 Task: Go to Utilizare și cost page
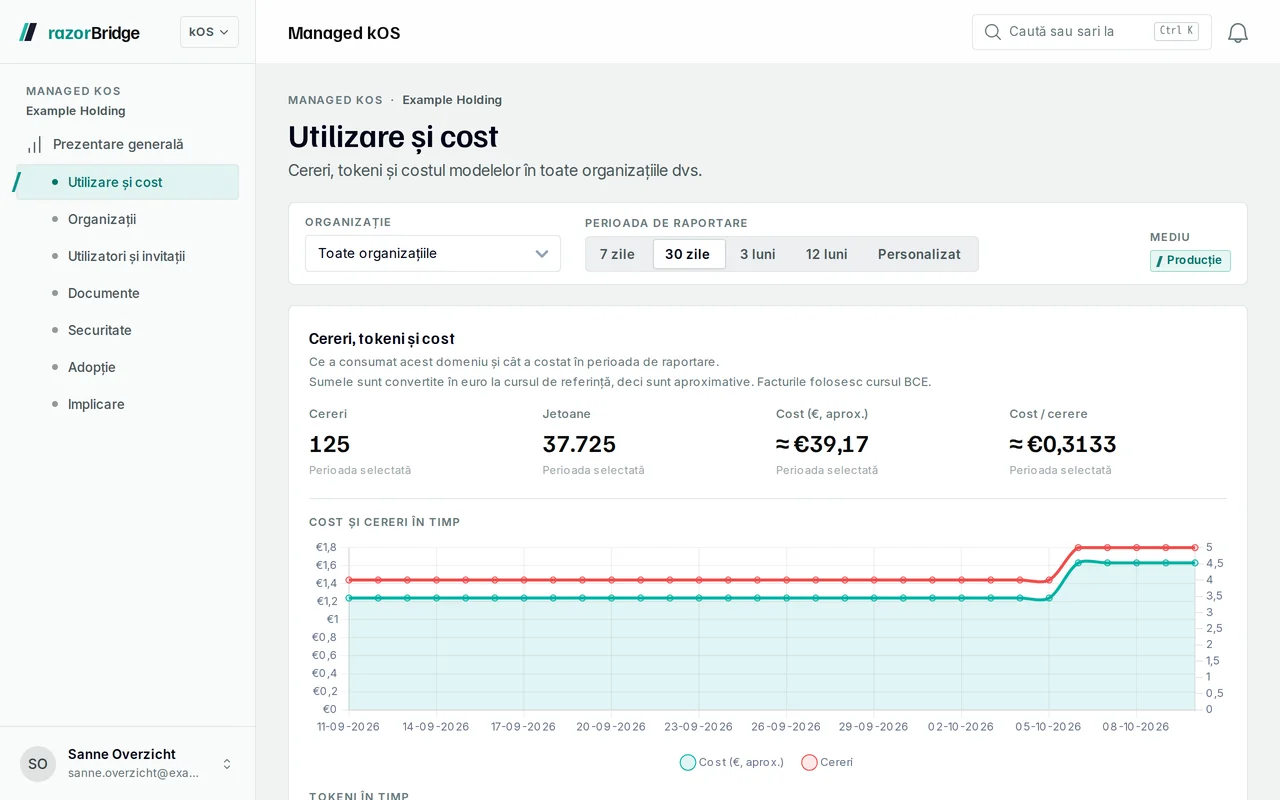point(127,182)
